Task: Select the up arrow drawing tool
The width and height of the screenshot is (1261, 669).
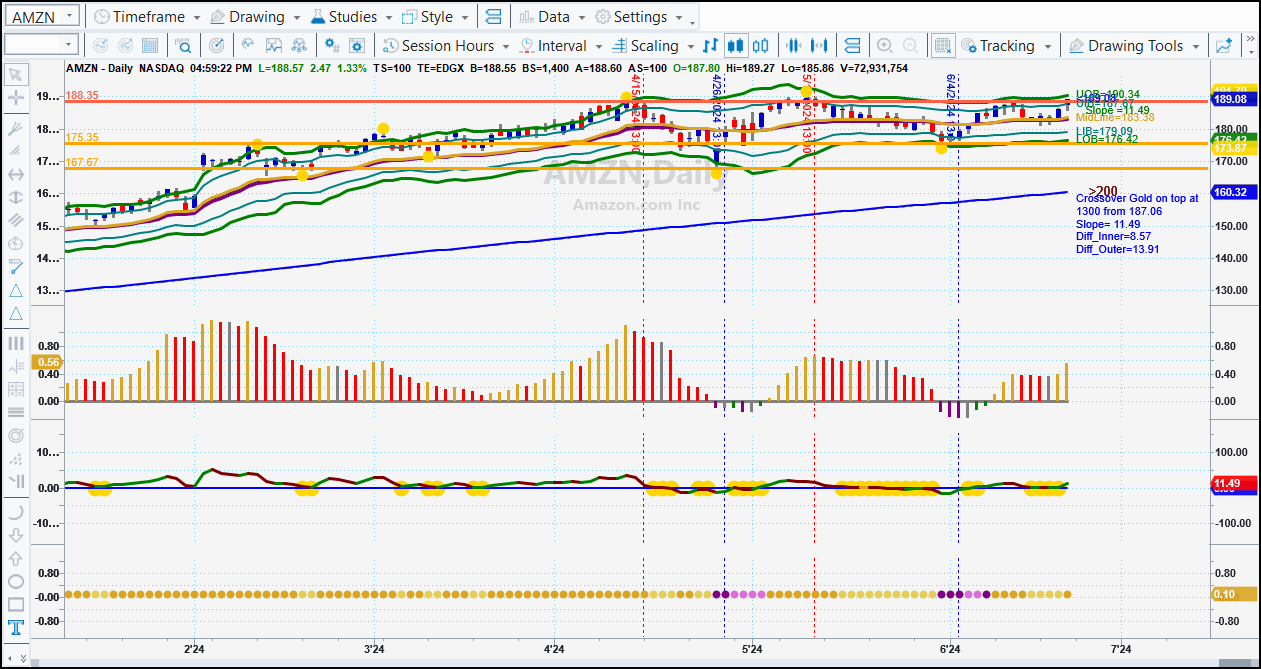Action: [x=16, y=558]
